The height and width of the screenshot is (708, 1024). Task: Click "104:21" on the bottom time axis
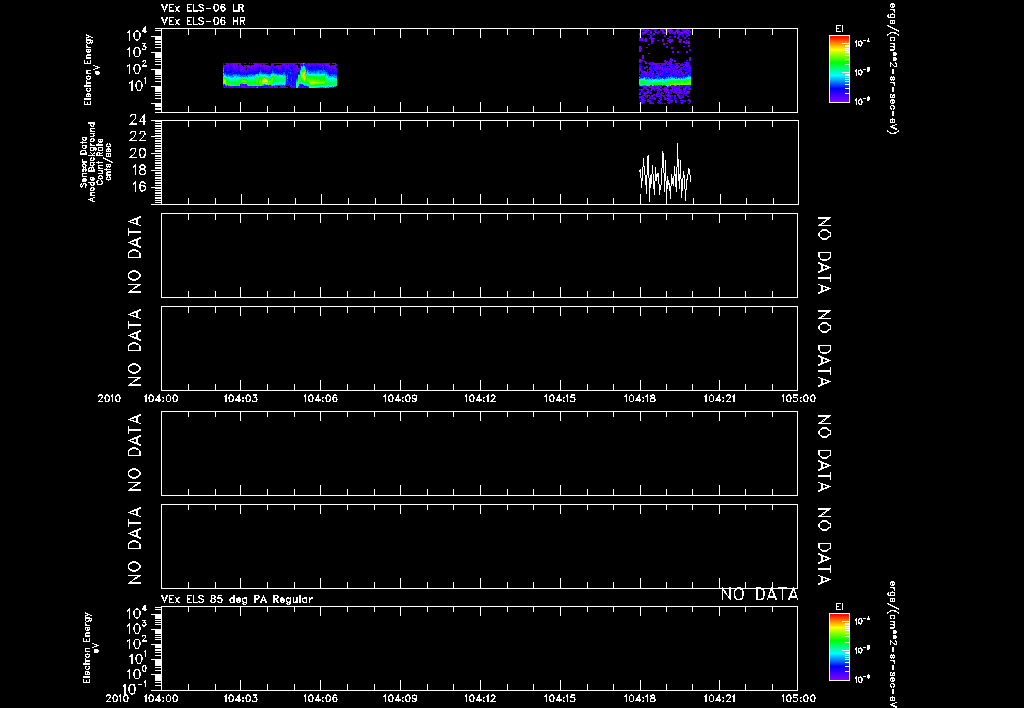719,699
